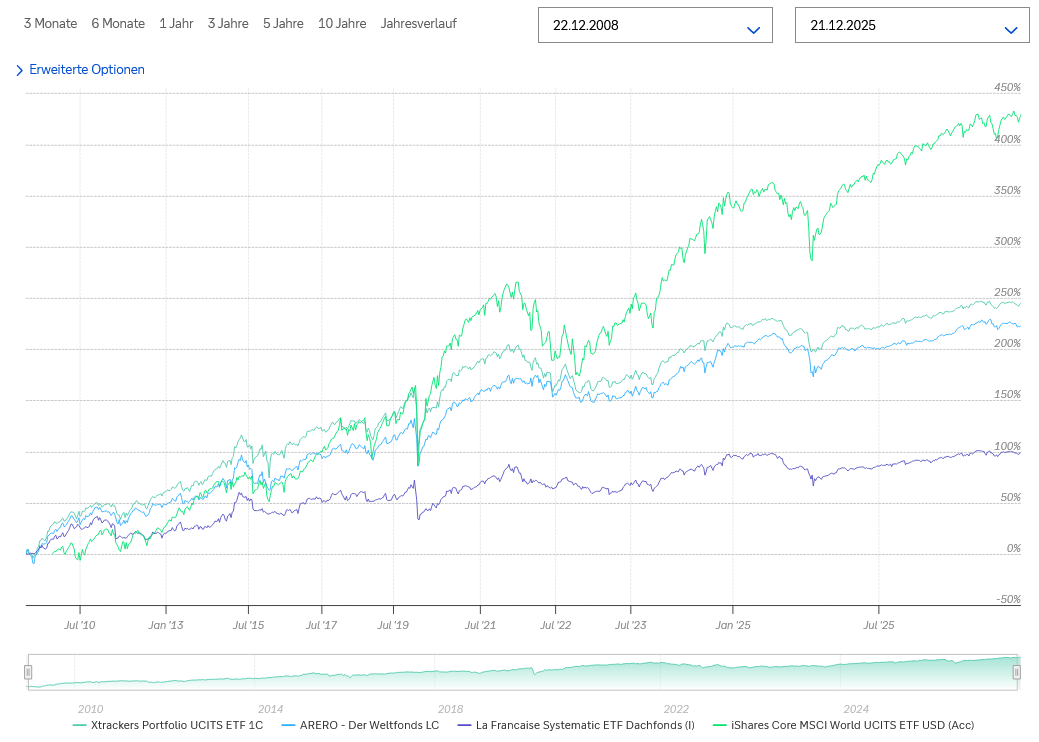Hide the ARERO - Der Weltfonds LC line
Screen dimensions: 1039x742
[x=368, y=725]
